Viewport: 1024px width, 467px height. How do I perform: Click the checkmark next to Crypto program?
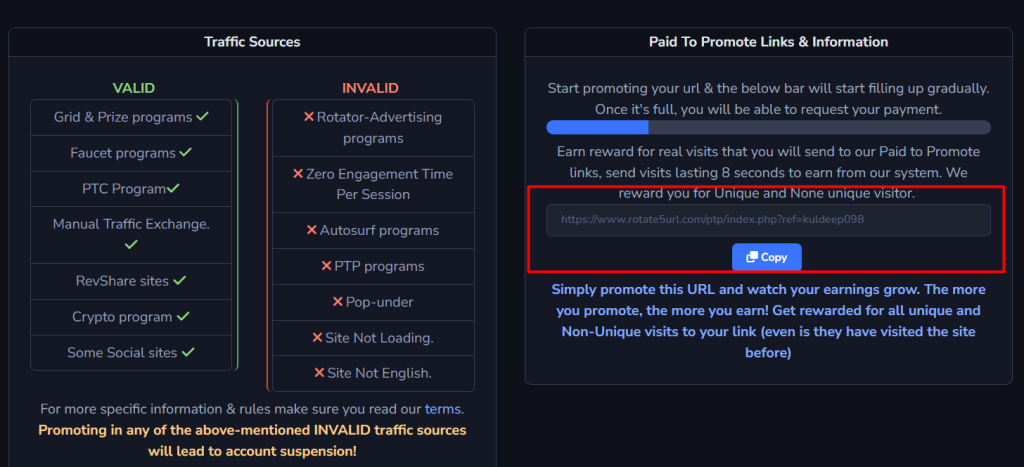tap(183, 316)
